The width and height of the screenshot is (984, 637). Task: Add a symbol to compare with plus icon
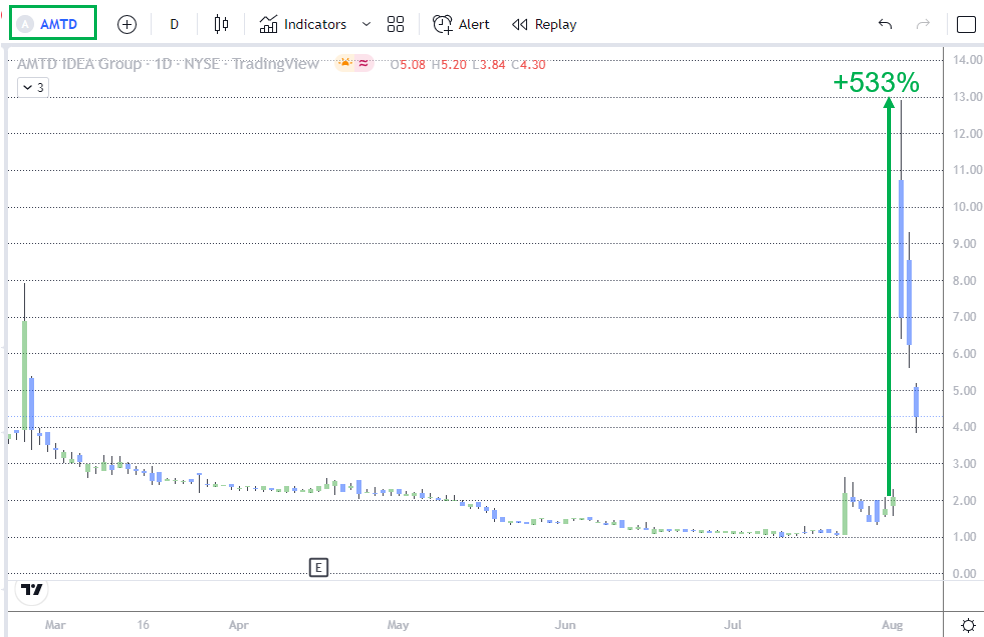point(127,24)
